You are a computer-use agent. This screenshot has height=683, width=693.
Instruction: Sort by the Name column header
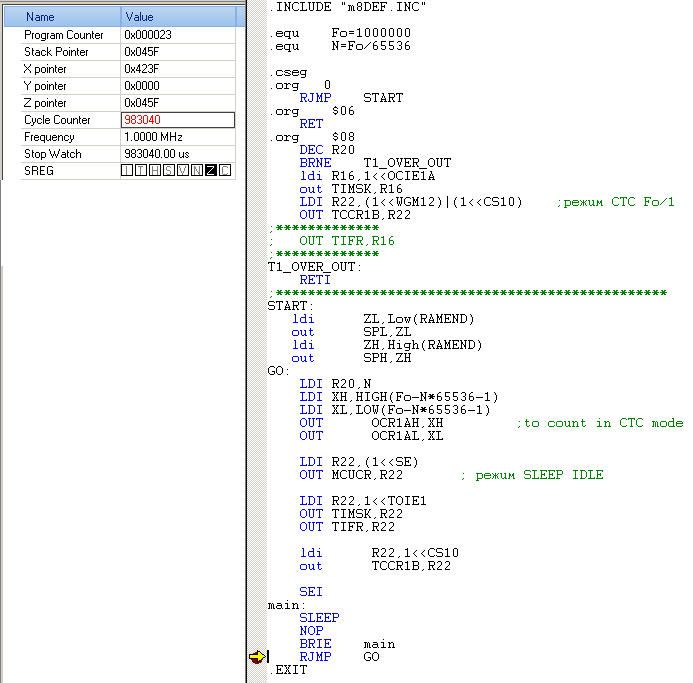point(60,17)
